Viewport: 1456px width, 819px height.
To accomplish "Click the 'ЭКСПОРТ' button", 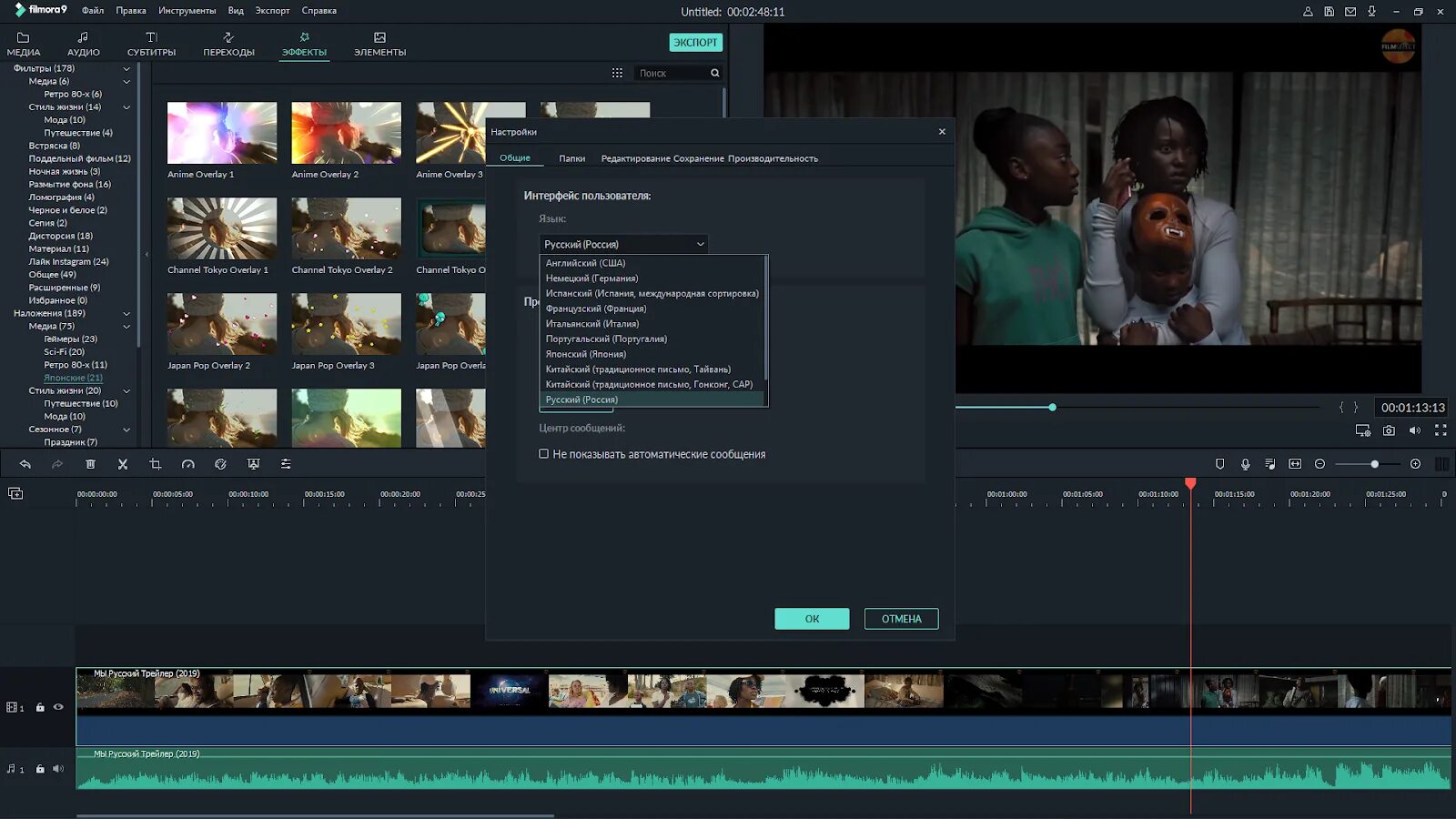I will [695, 43].
